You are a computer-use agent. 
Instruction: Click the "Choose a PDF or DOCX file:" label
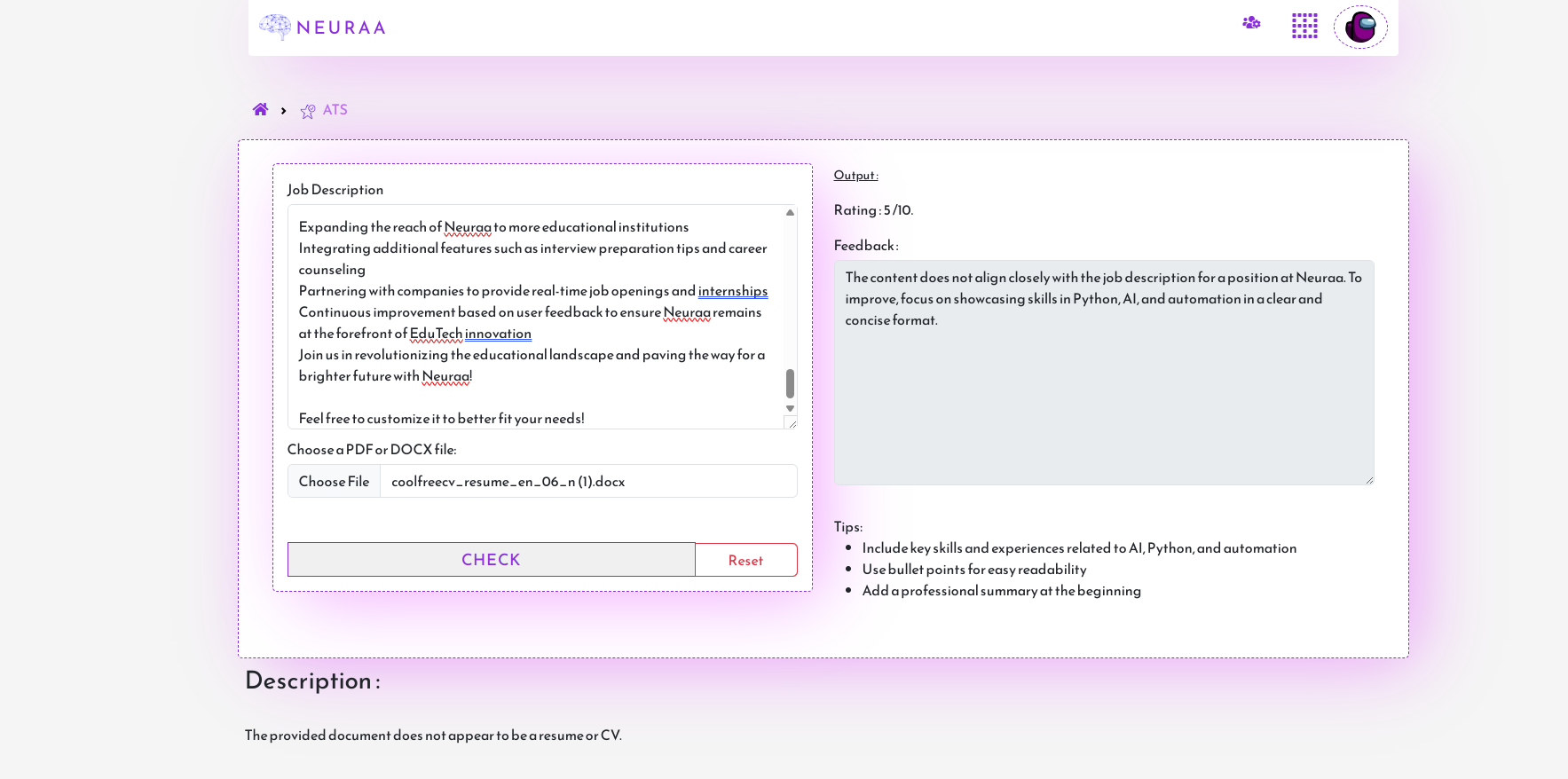click(372, 450)
